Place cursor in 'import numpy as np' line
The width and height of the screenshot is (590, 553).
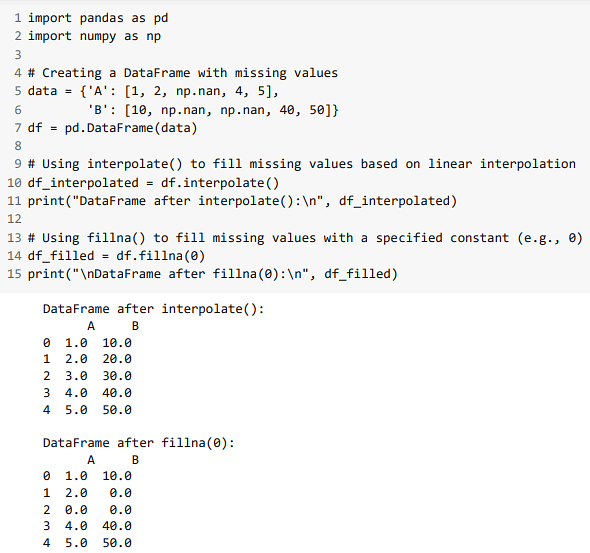(x=94, y=36)
